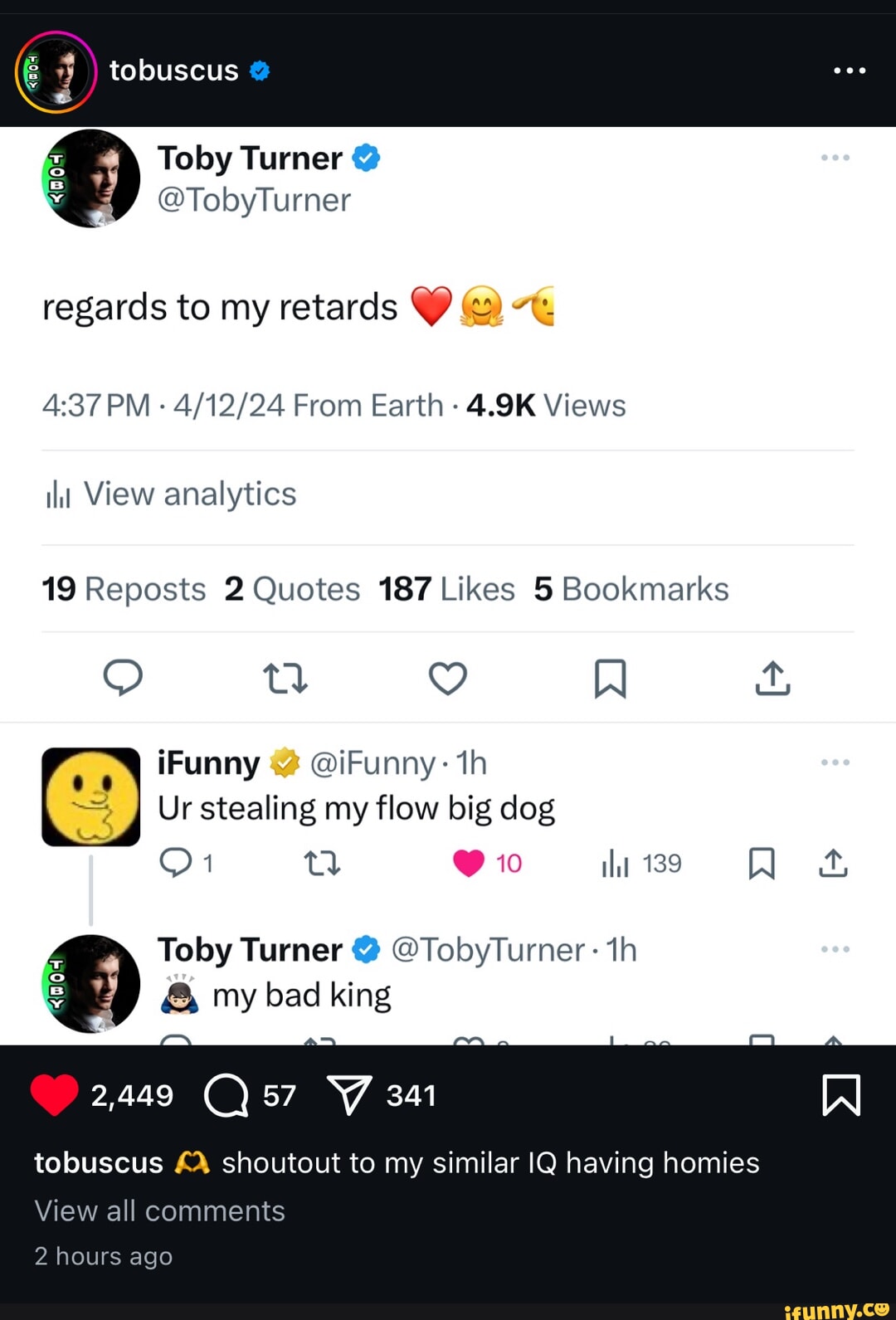Screen dimensions: 896x1320
Task: Save post with Instagram bookmark icon
Action: 841,1095
